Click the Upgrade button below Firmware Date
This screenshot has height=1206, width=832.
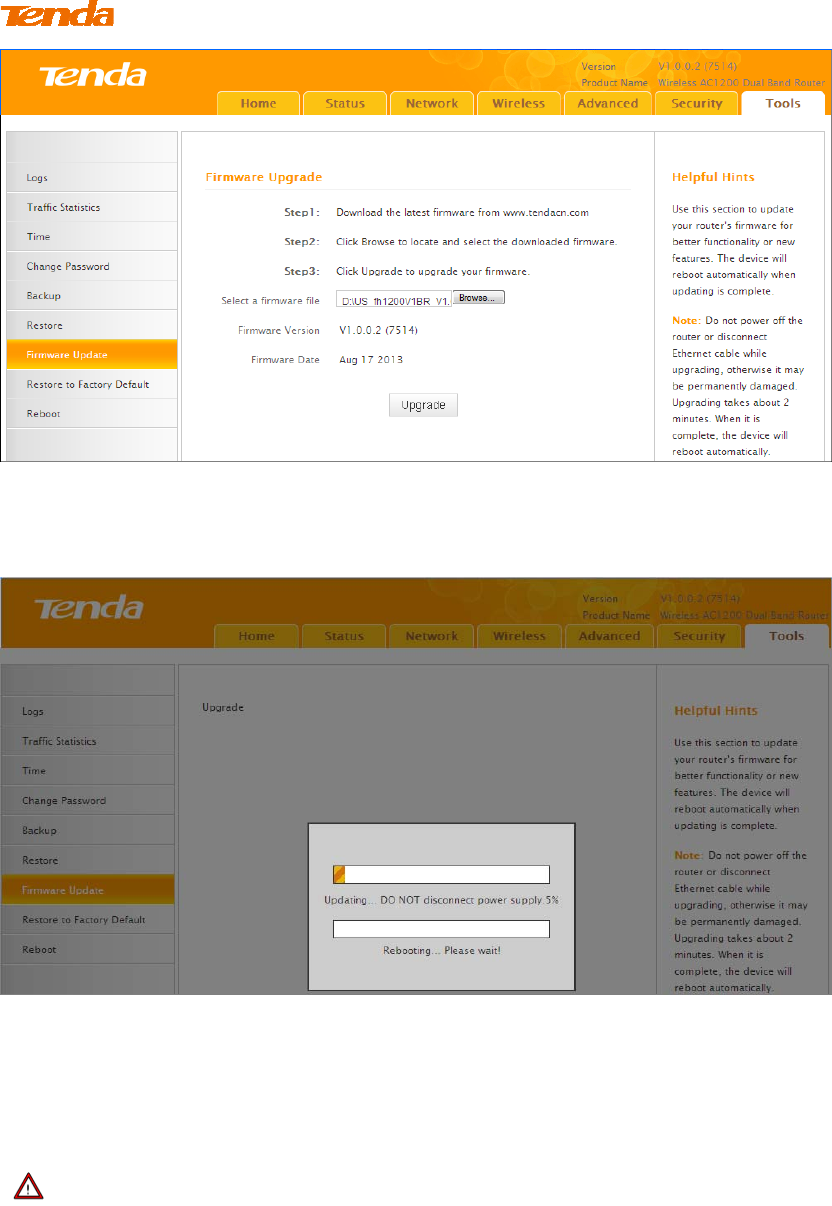[423, 405]
